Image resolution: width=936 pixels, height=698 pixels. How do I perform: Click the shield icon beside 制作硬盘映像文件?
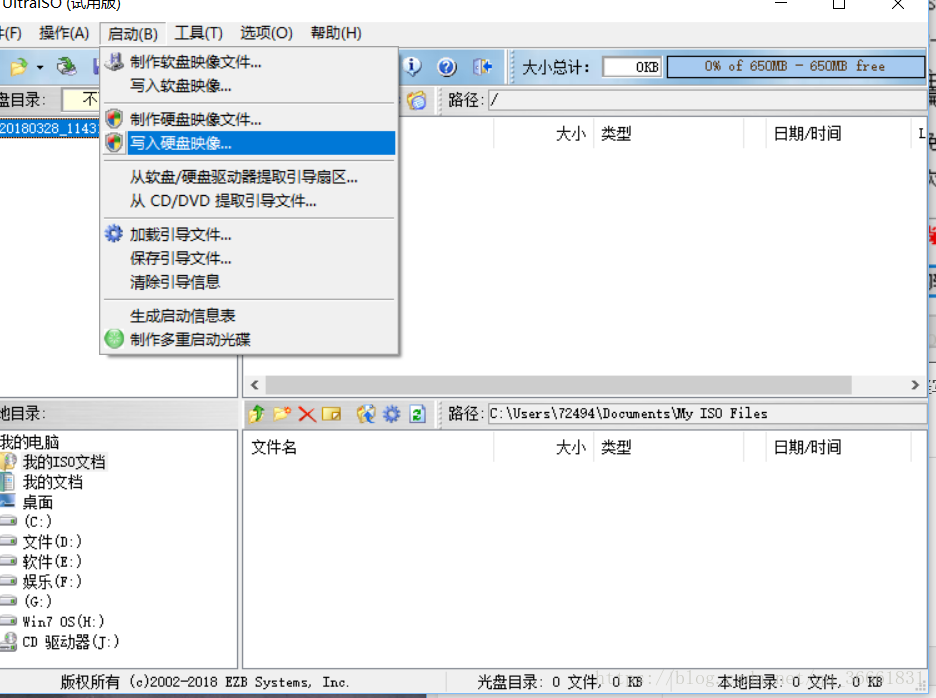pos(114,118)
